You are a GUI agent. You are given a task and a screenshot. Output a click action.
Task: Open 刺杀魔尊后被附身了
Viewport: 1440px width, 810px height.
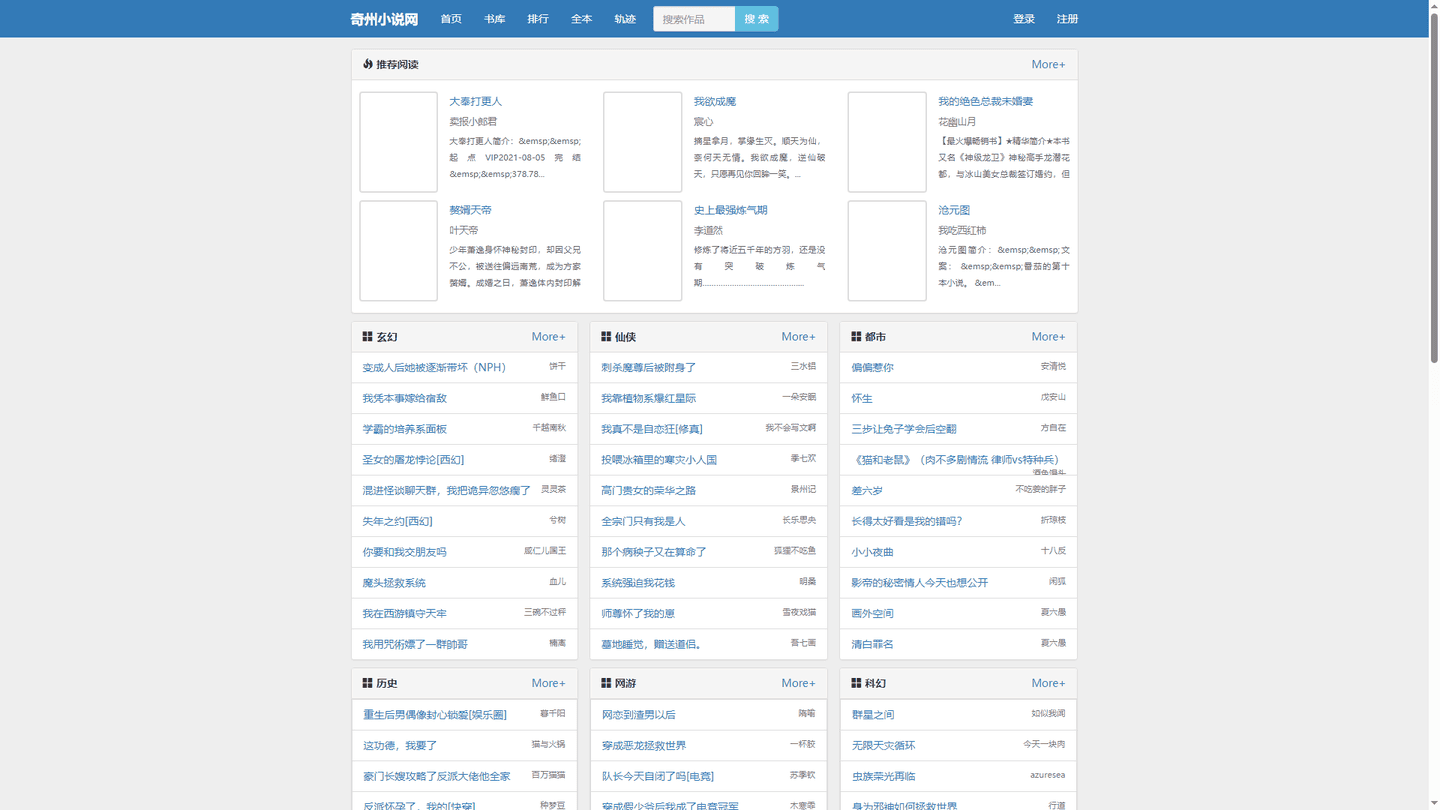tap(648, 367)
